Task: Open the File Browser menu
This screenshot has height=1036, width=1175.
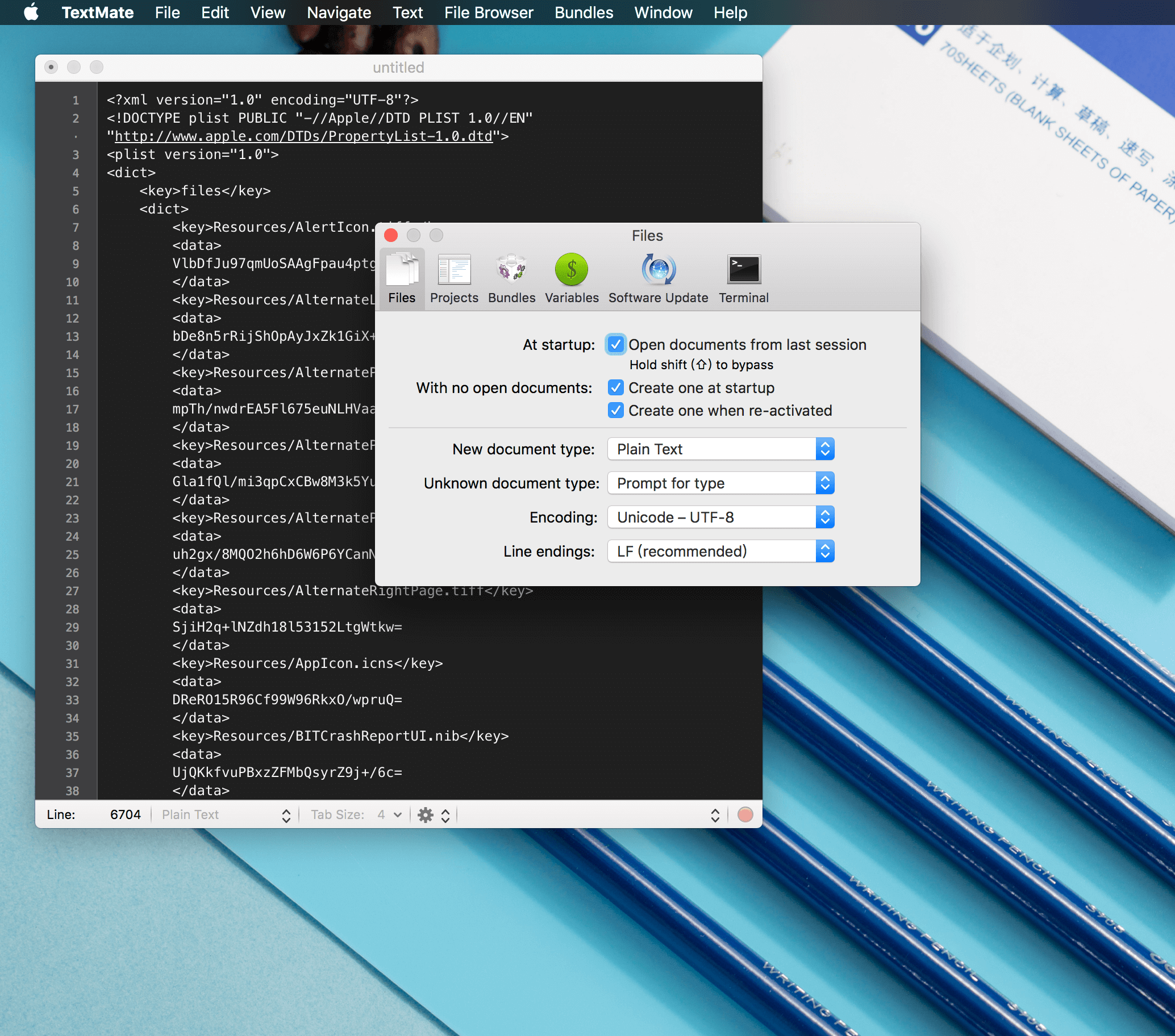Action: 489,12
